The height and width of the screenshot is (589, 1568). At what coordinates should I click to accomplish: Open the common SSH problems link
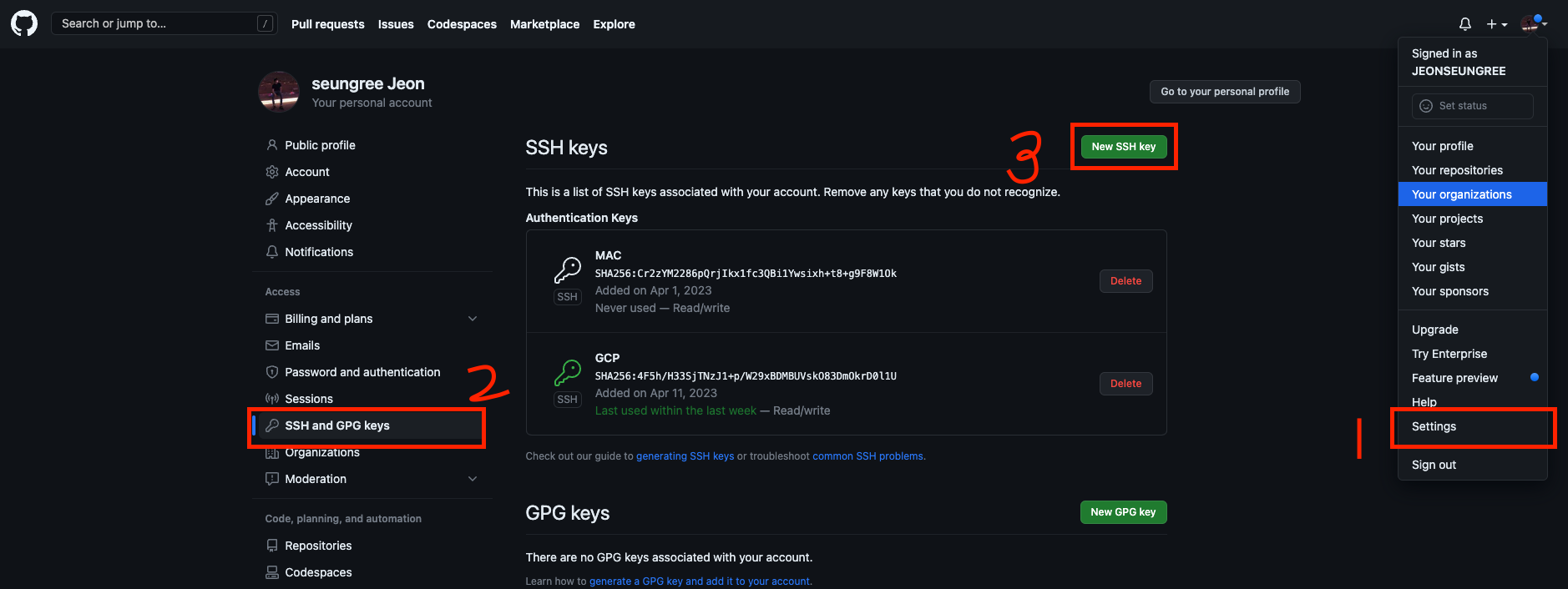click(x=868, y=456)
